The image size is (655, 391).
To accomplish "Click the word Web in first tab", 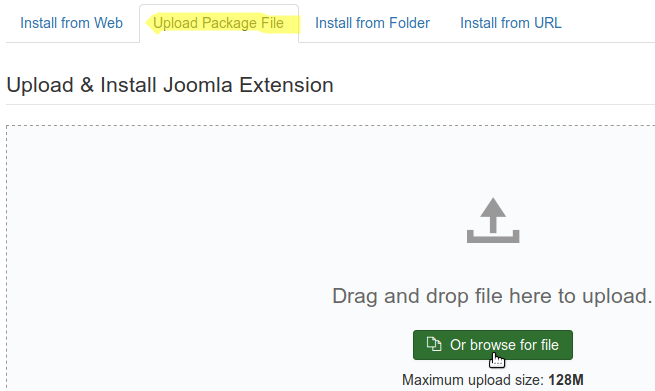I will click(x=108, y=23).
